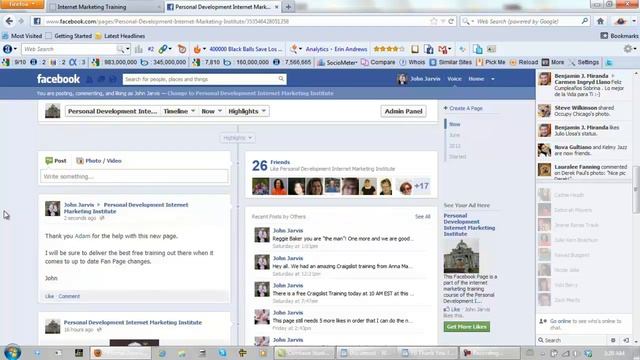Open the Admin Panel
Viewport: 640px width, 360px height.
[403, 111]
